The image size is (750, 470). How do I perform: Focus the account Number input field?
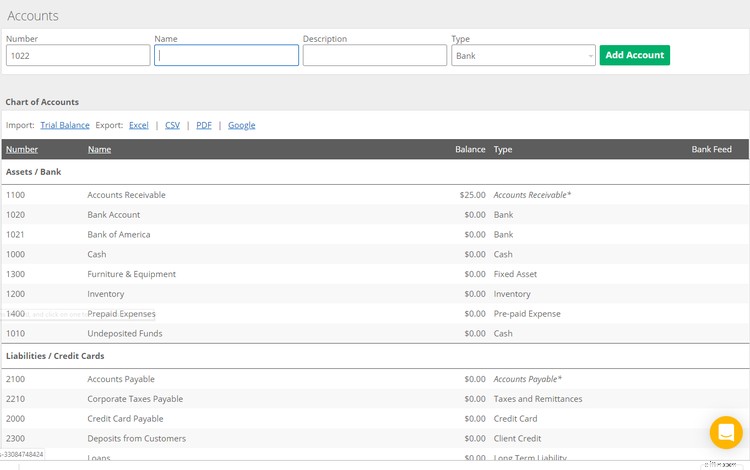click(78, 56)
